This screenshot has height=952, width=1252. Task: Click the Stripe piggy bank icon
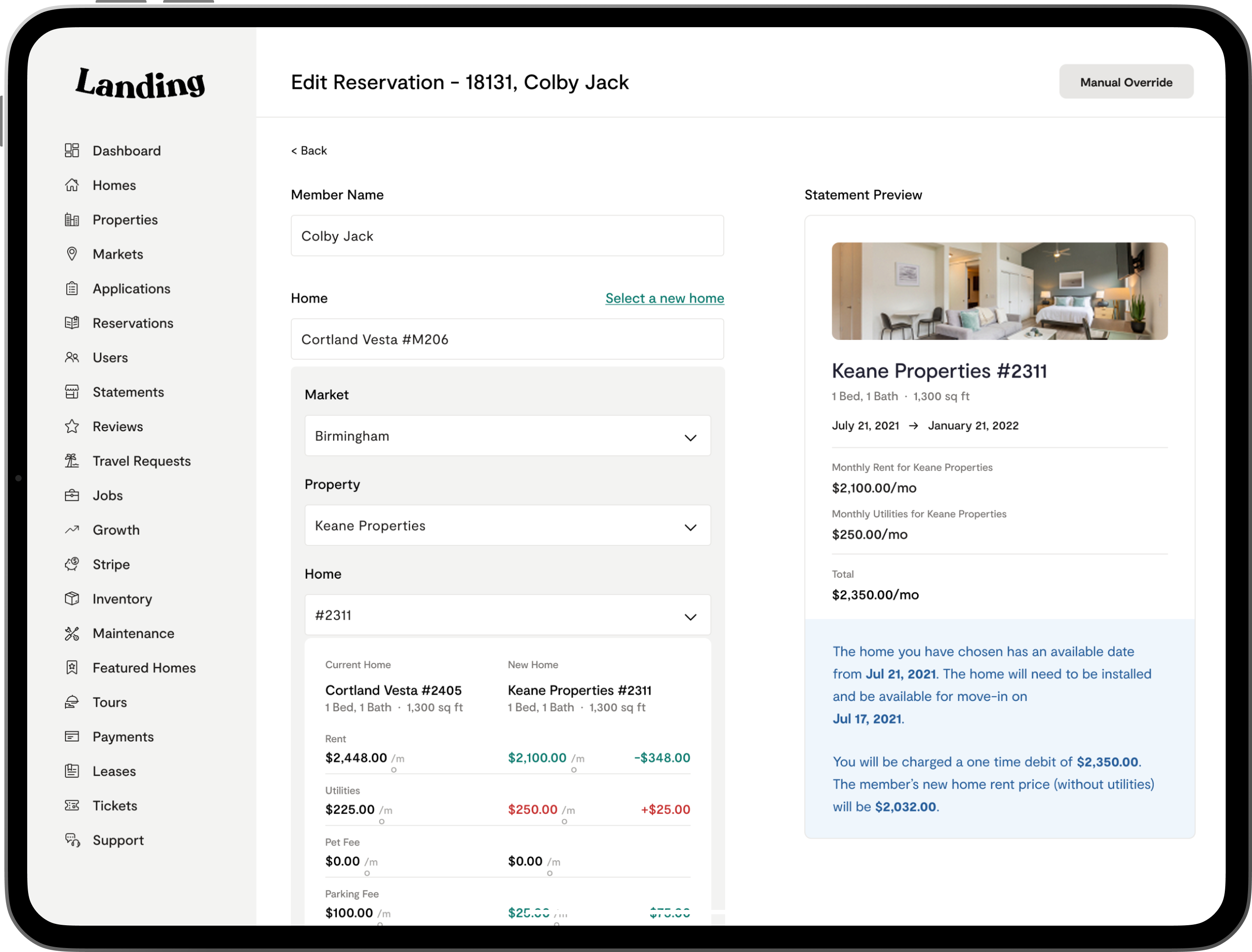click(x=72, y=564)
